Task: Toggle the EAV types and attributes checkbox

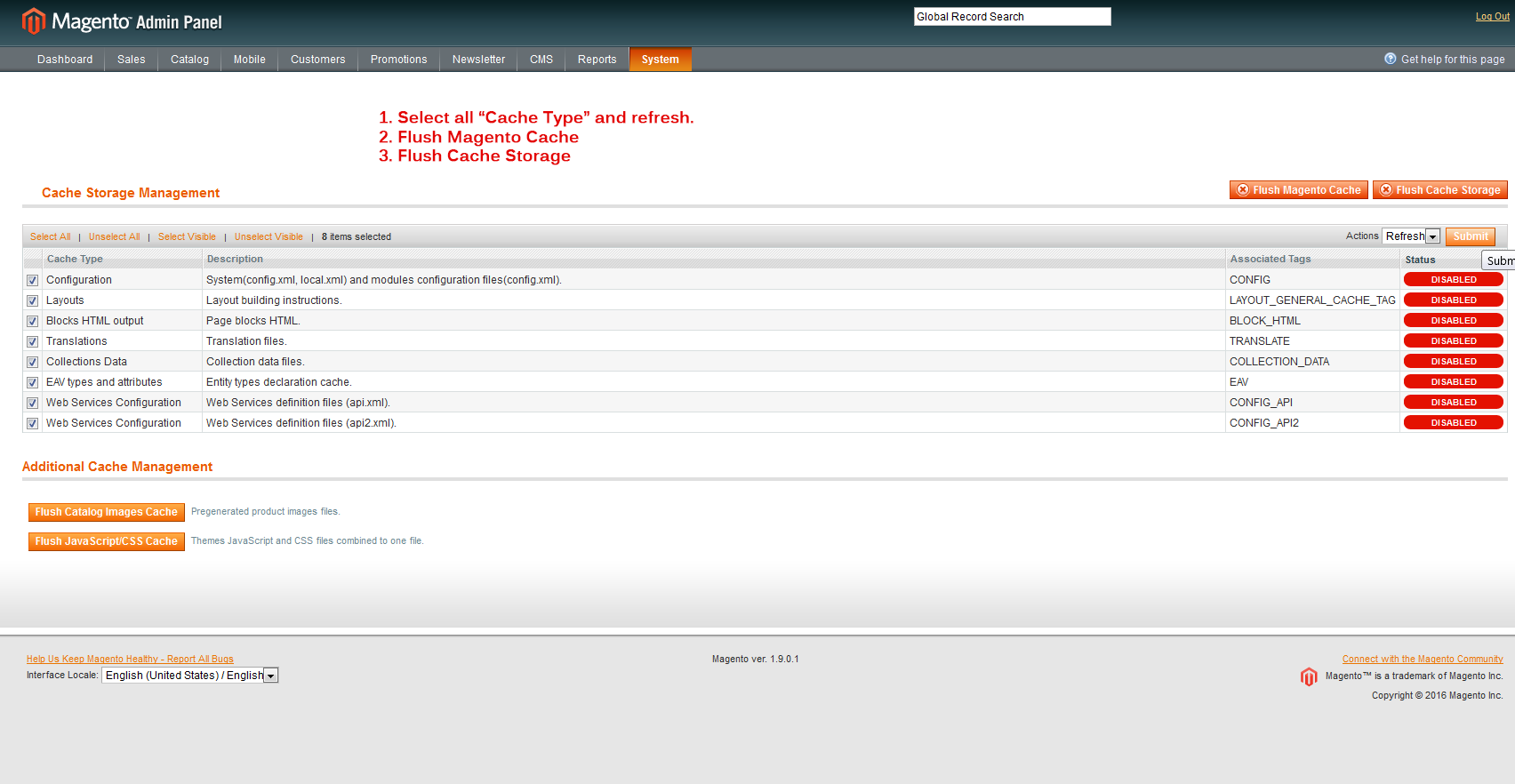Action: (32, 382)
